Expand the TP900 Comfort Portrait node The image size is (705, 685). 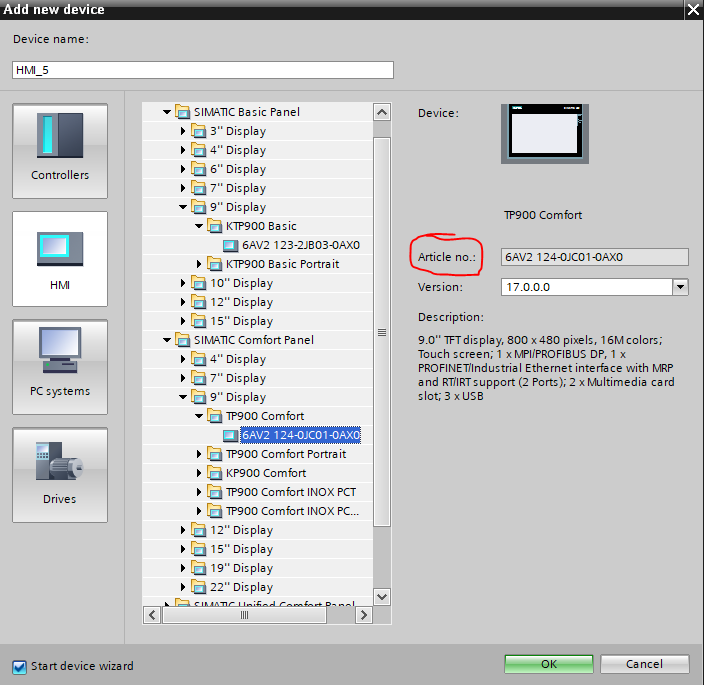(199, 454)
